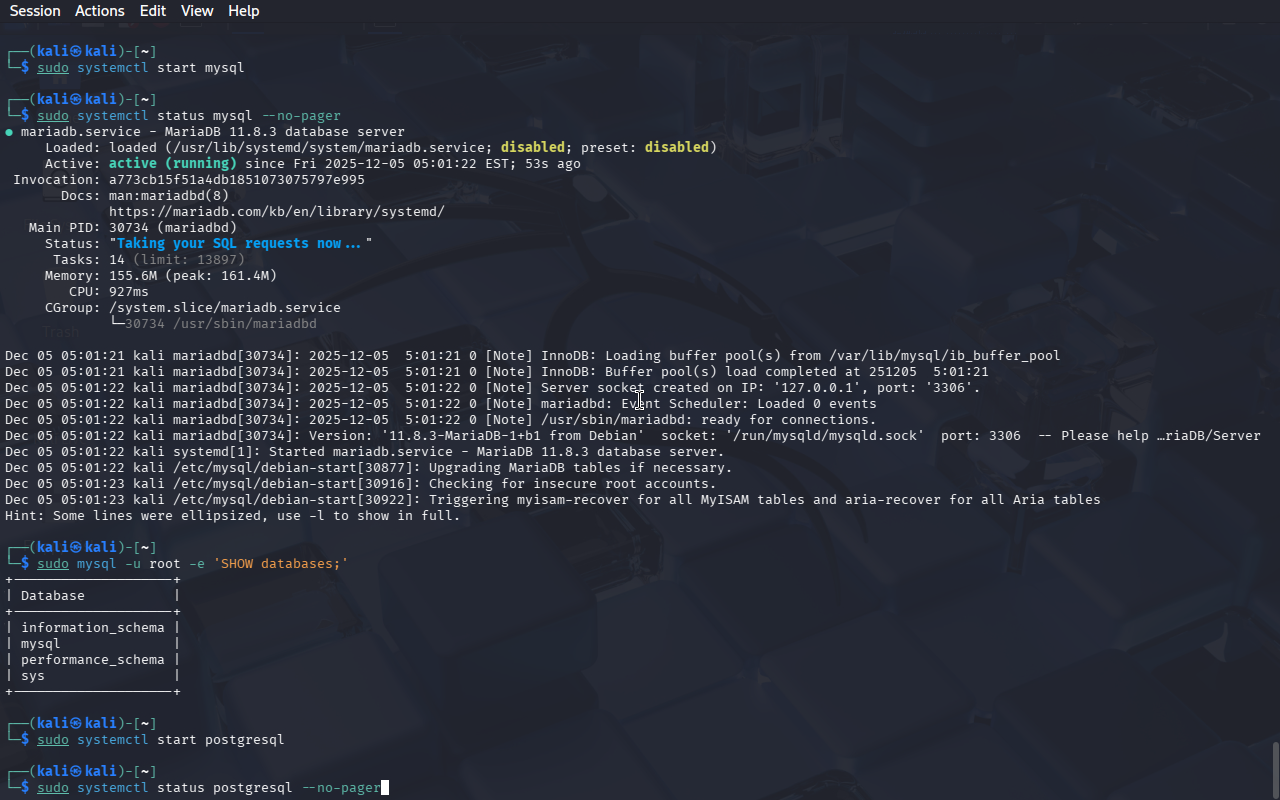Open the mariadb.com systemd documentation URL
The width and height of the screenshot is (1280, 800).
tap(276, 212)
